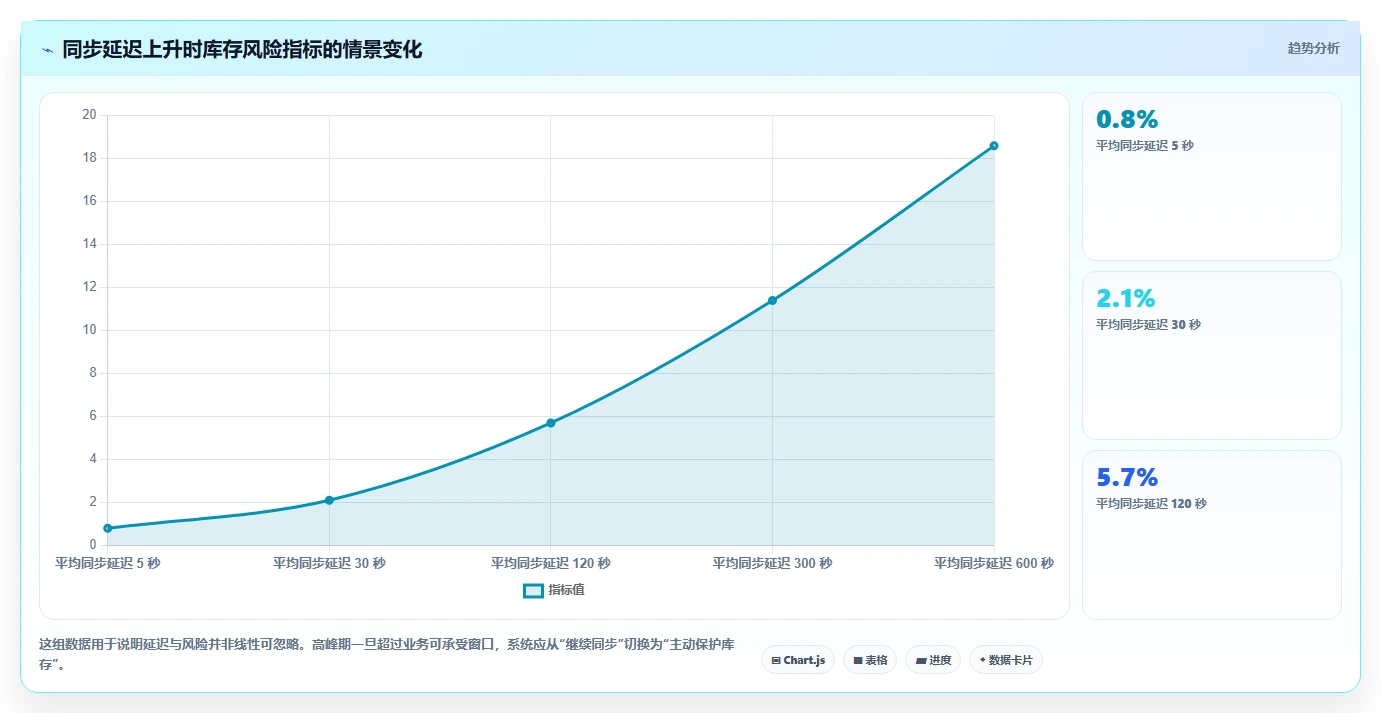The width and height of the screenshot is (1381, 713).
Task: Click the data point at 平均同步延迟 120 秒
Action: click(551, 423)
